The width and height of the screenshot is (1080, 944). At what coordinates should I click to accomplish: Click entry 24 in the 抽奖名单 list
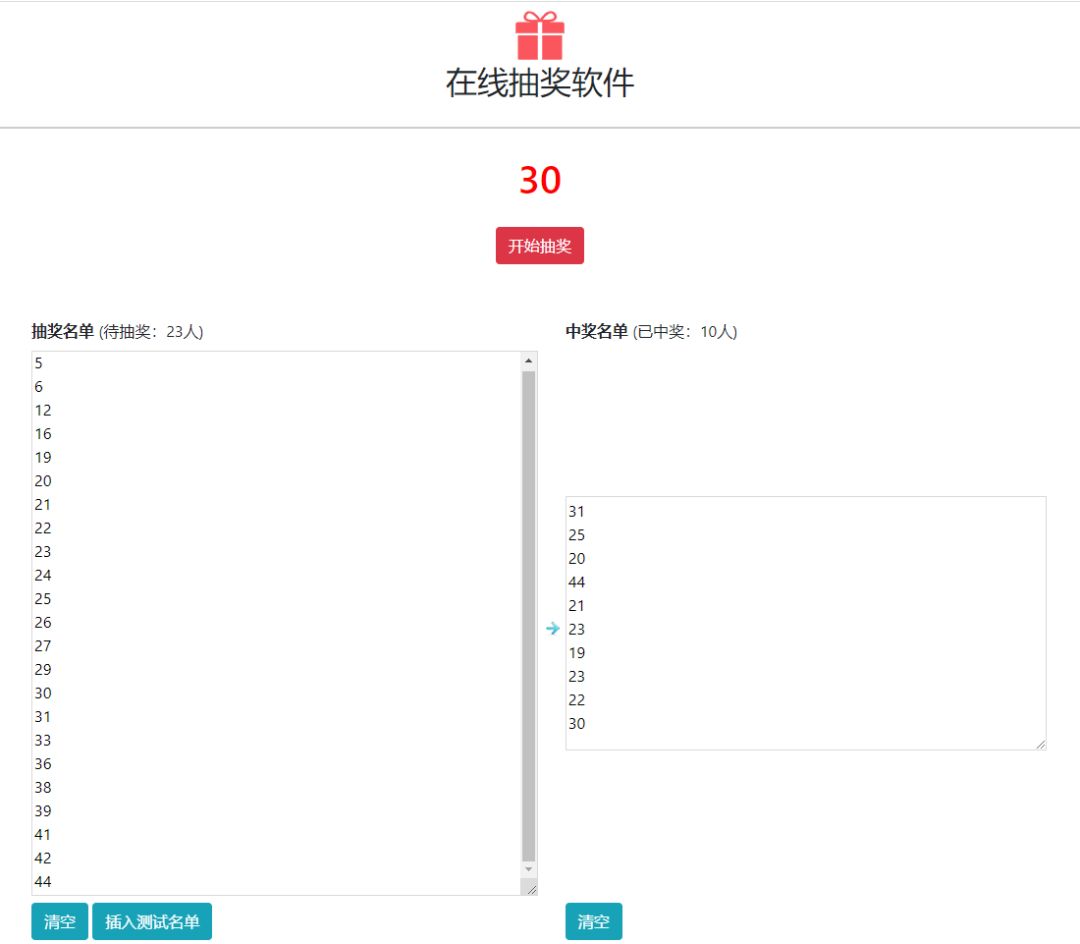click(x=43, y=575)
